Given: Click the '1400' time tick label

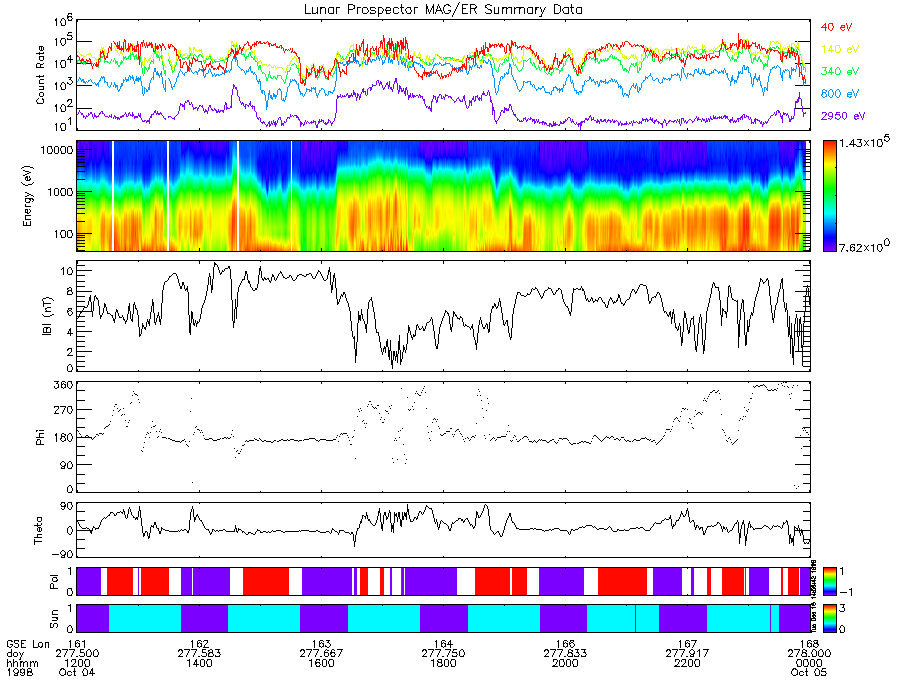Looking at the screenshot, I should tap(199, 663).
